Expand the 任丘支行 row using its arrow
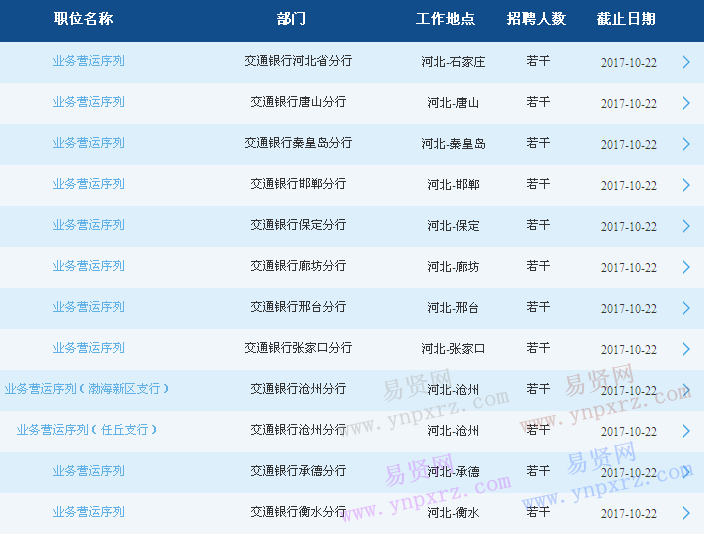Image resolution: width=704 pixels, height=544 pixels. click(x=686, y=431)
